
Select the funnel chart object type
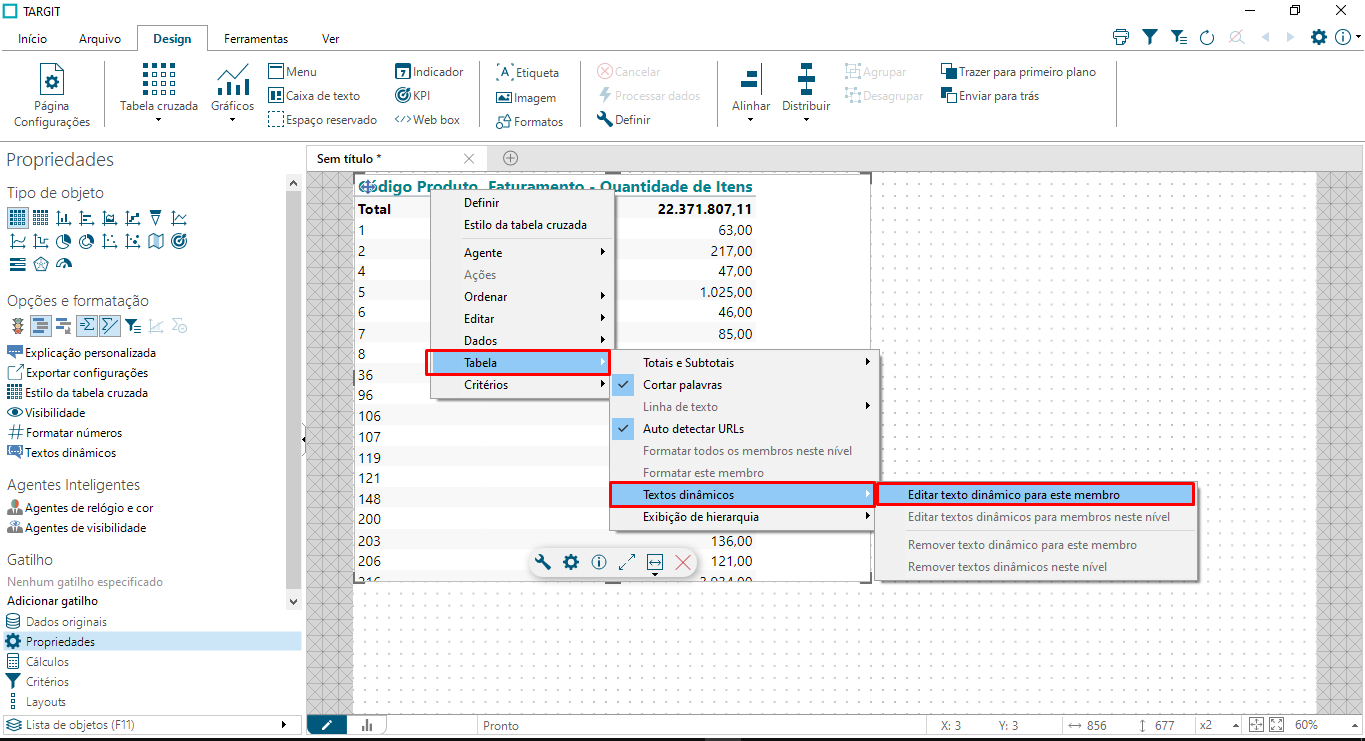155,217
